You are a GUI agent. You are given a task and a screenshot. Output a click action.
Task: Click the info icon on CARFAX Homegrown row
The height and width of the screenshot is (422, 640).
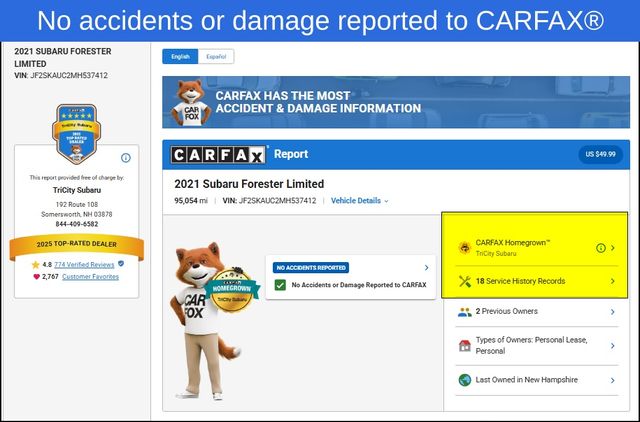600,248
